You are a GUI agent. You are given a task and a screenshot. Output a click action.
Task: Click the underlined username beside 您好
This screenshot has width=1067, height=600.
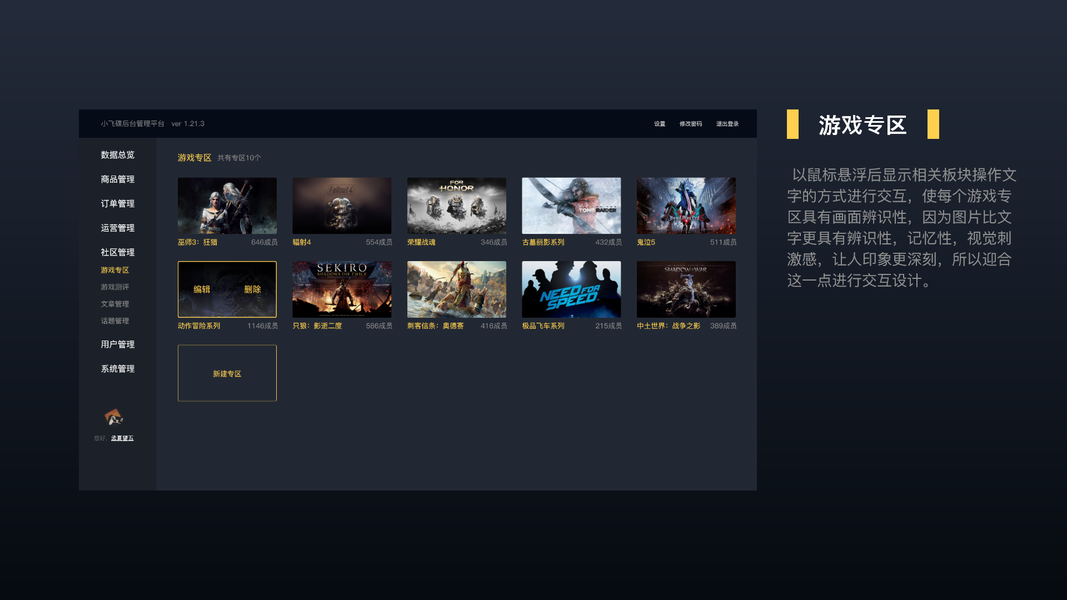point(122,438)
